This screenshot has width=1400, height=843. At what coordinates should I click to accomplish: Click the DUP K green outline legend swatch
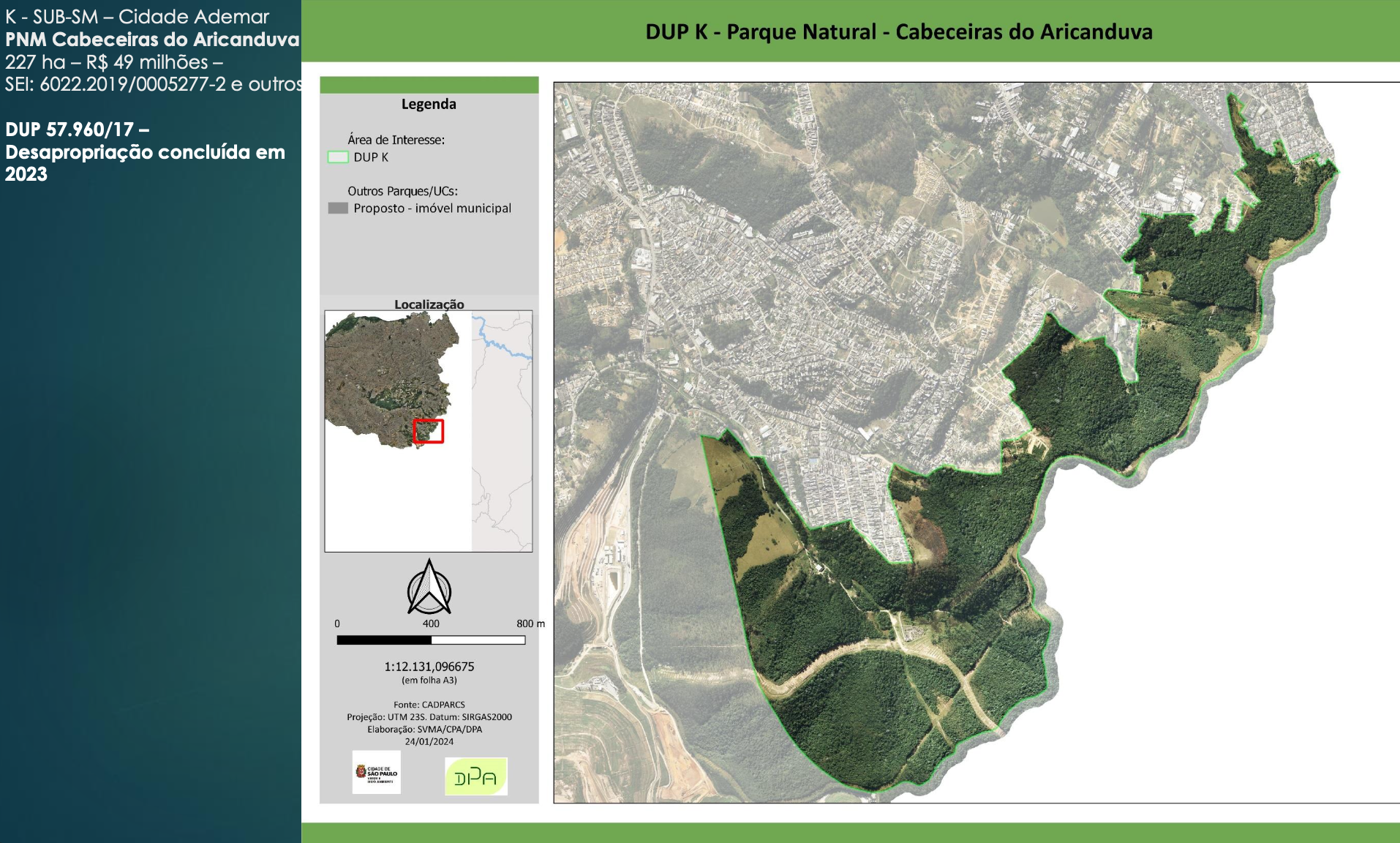pos(338,157)
